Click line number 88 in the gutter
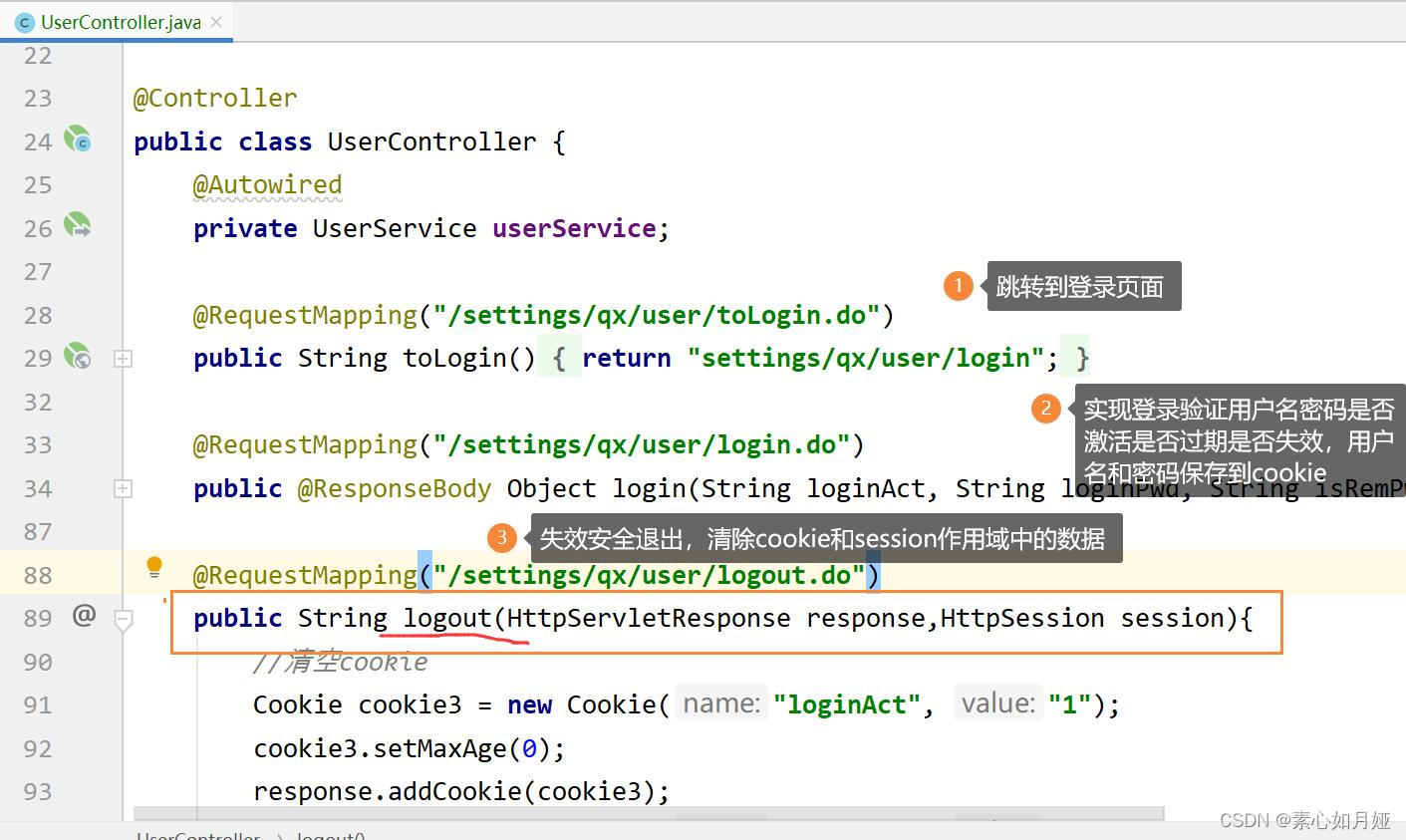1406x840 pixels. point(38,575)
